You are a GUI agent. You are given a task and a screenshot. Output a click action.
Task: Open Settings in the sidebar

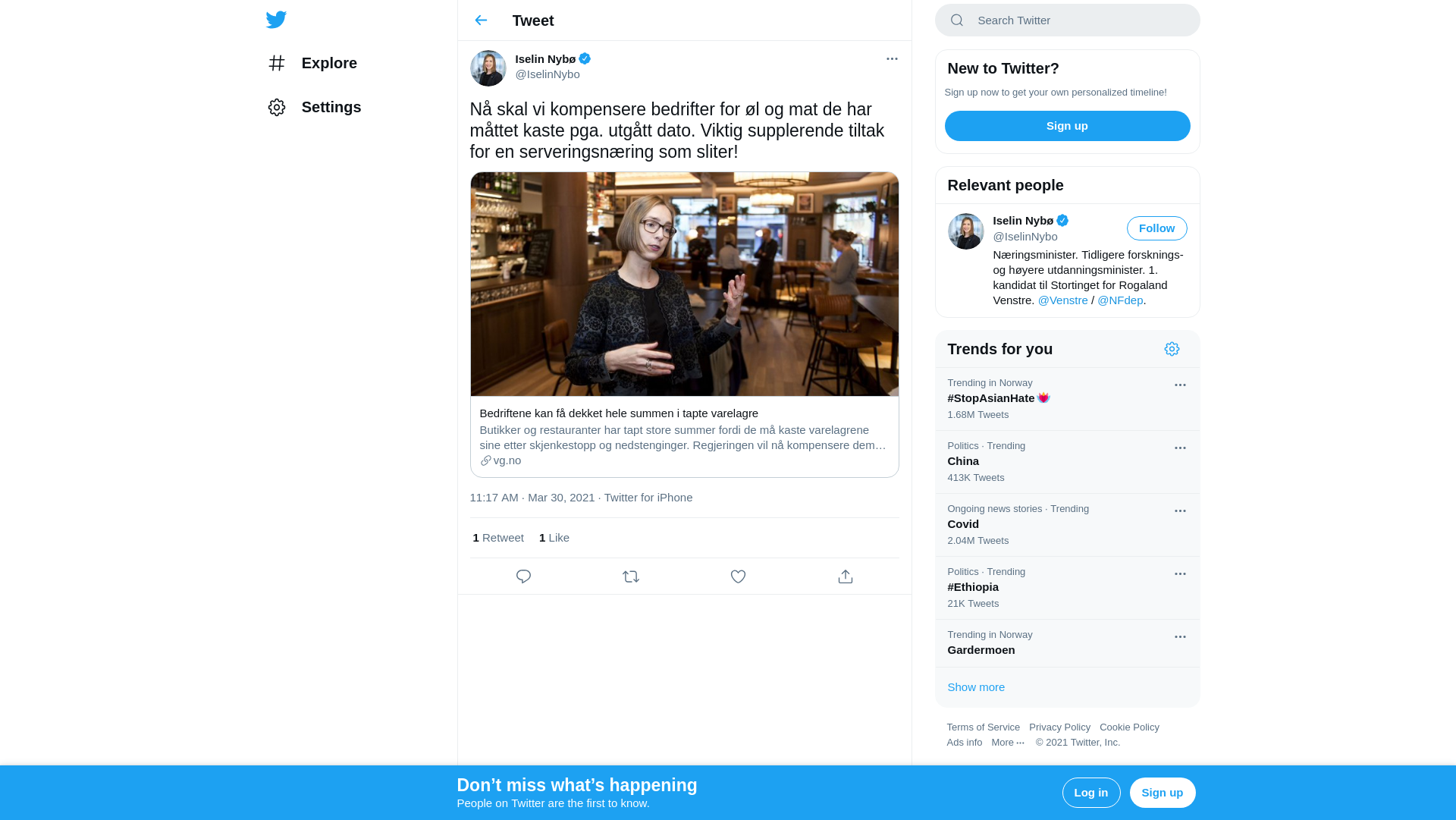tap(315, 107)
